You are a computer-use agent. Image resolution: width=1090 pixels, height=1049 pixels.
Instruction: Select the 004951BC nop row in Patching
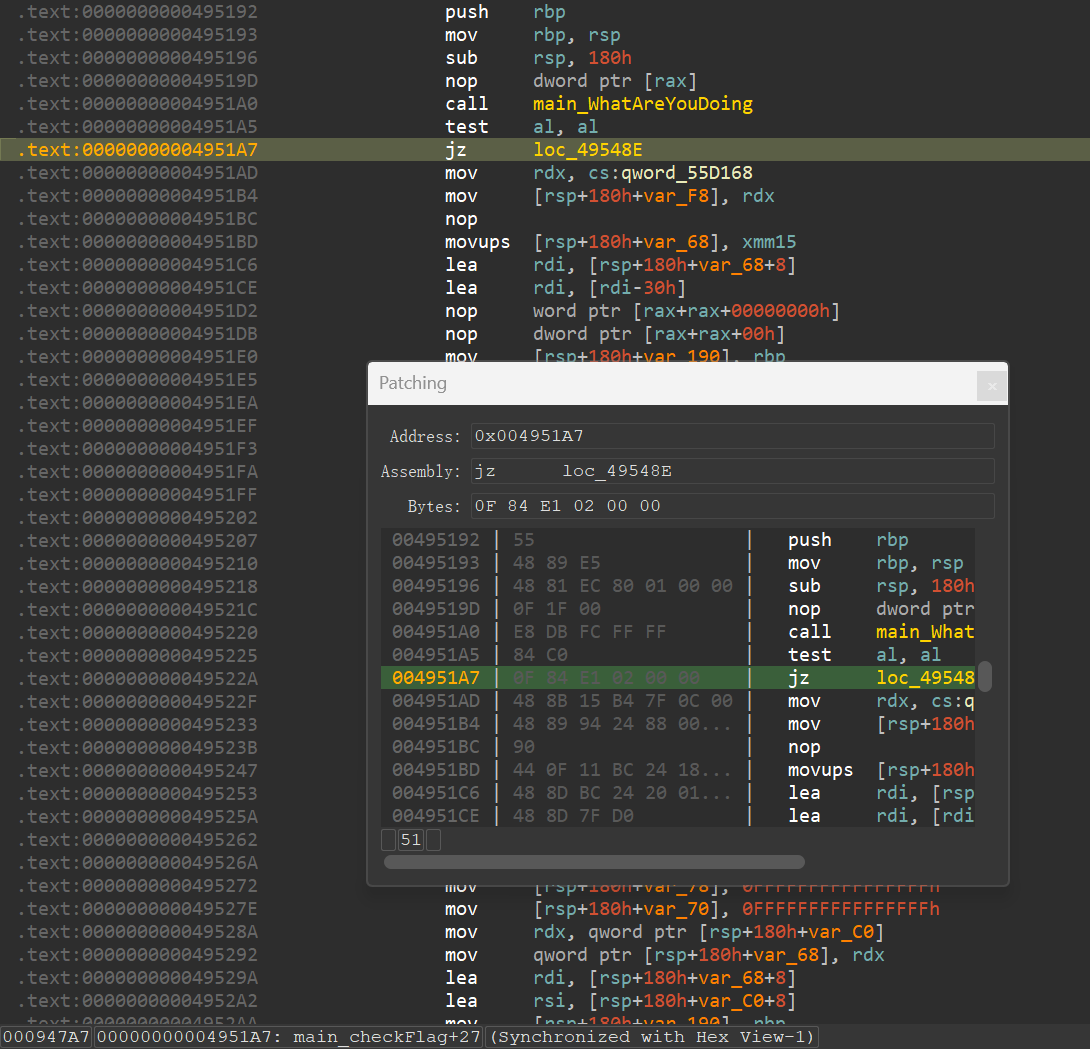tap(678, 747)
